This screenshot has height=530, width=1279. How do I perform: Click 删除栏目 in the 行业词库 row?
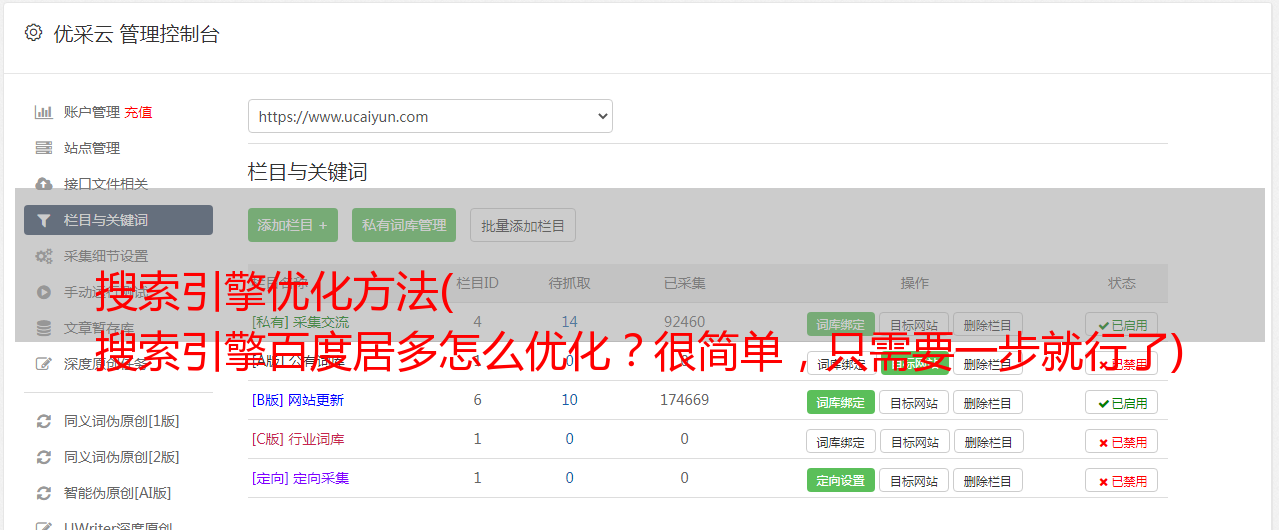click(988, 441)
